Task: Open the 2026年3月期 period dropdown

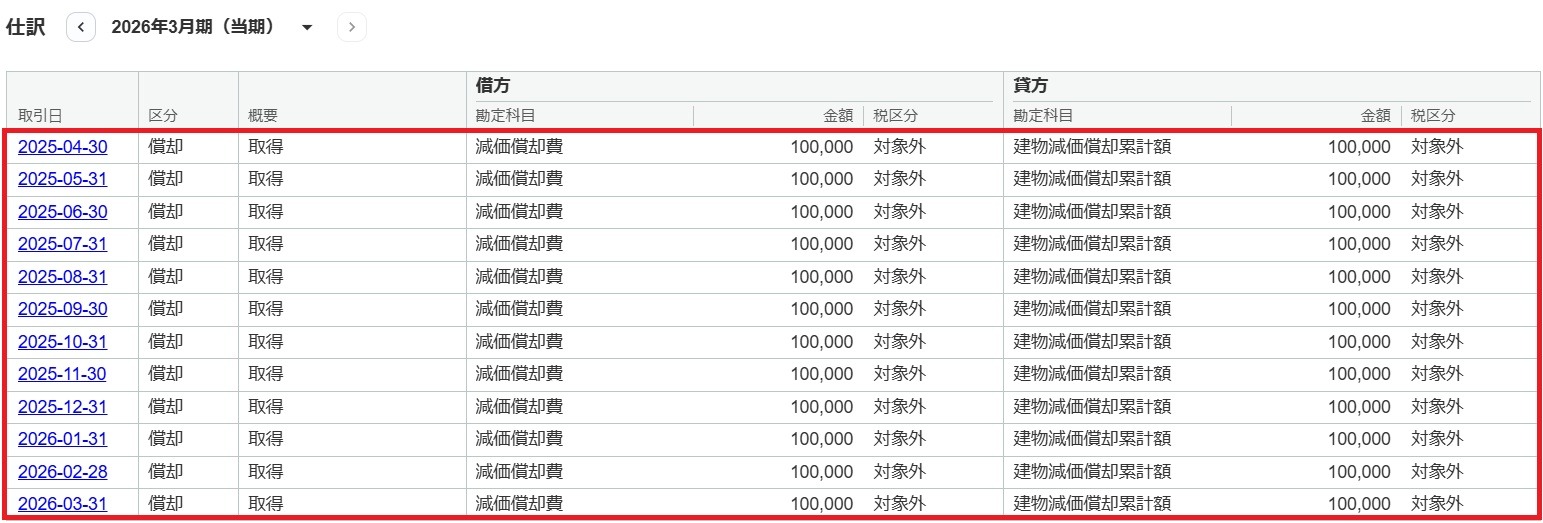Action: tap(212, 27)
